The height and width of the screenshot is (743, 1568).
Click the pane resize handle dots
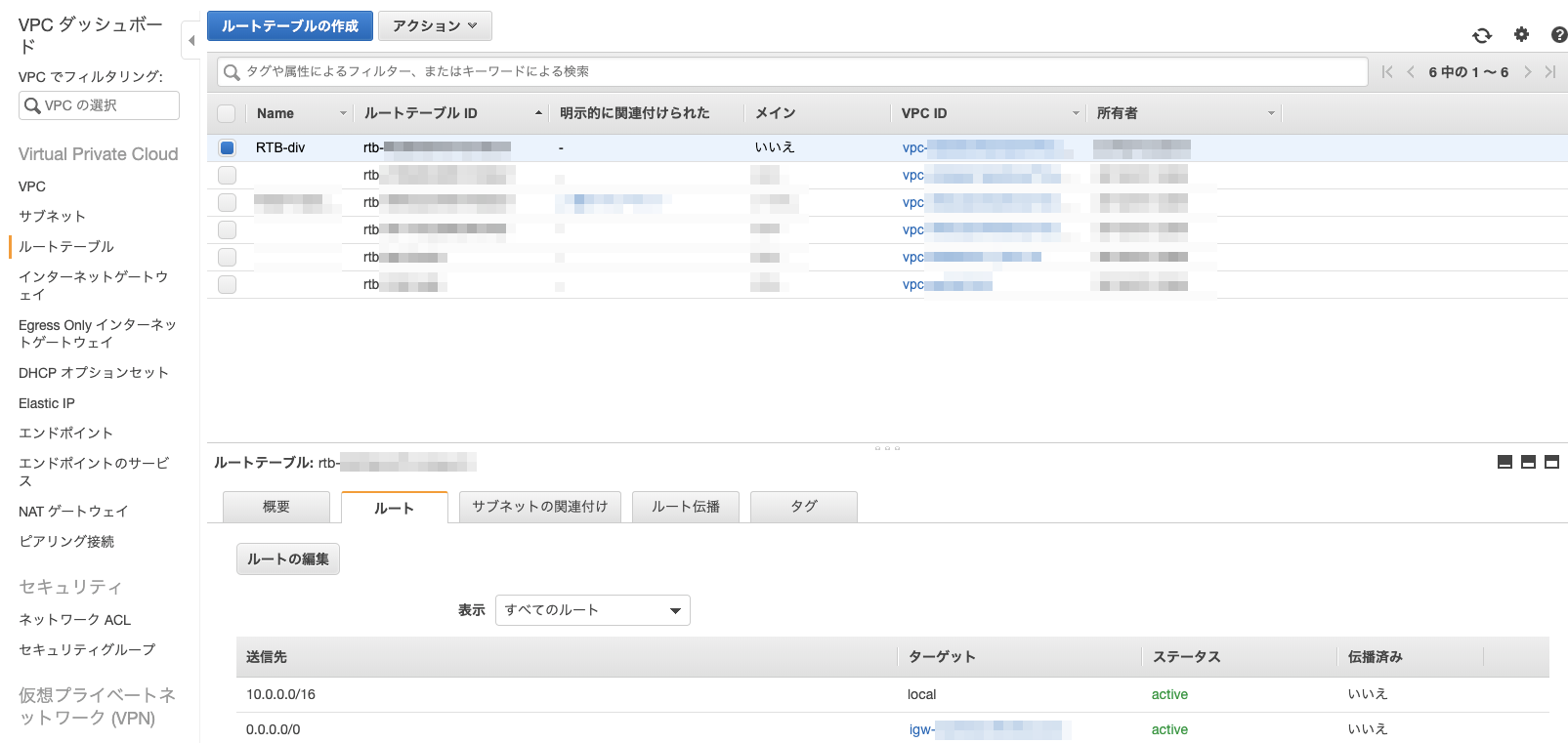[887, 448]
